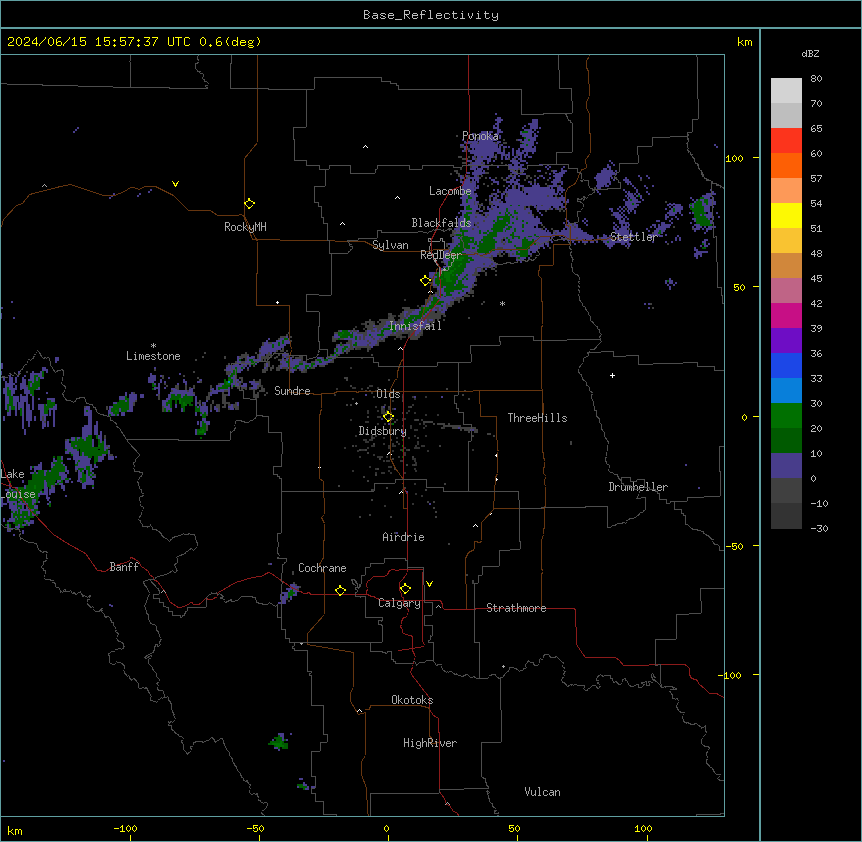Select the bright orange 57–60 dBZ swatch

pos(786,165)
